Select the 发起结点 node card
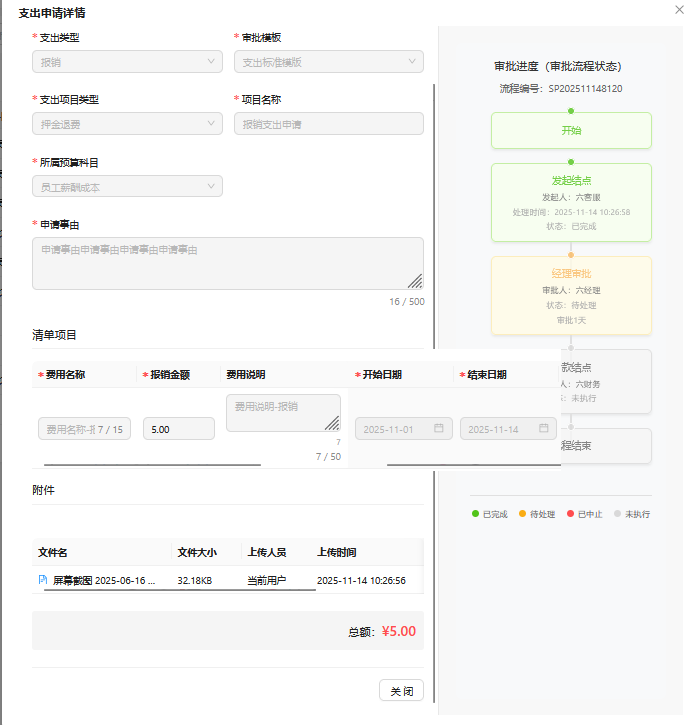The image size is (686, 725). [571, 202]
